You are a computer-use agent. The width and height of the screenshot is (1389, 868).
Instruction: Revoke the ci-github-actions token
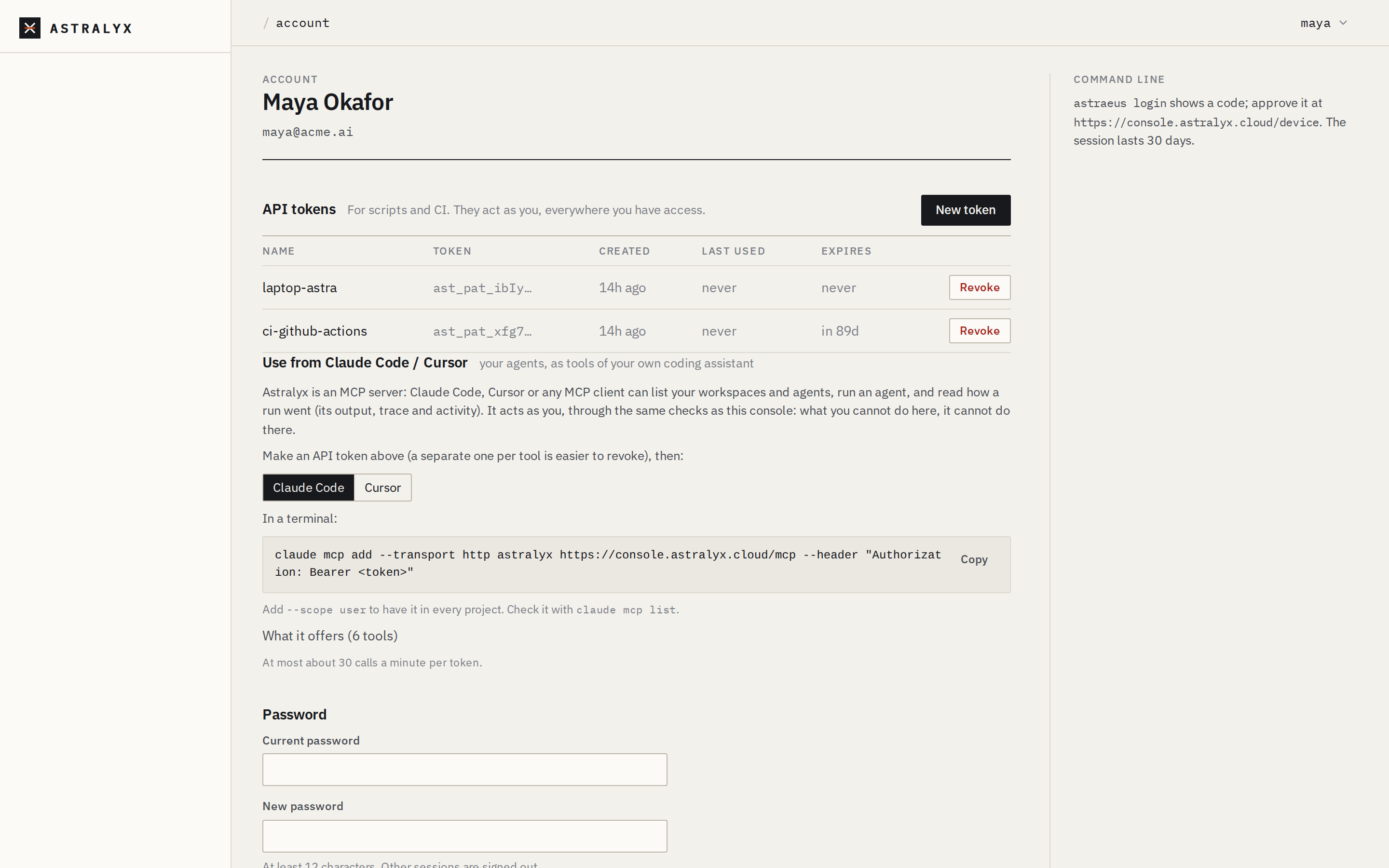979,331
